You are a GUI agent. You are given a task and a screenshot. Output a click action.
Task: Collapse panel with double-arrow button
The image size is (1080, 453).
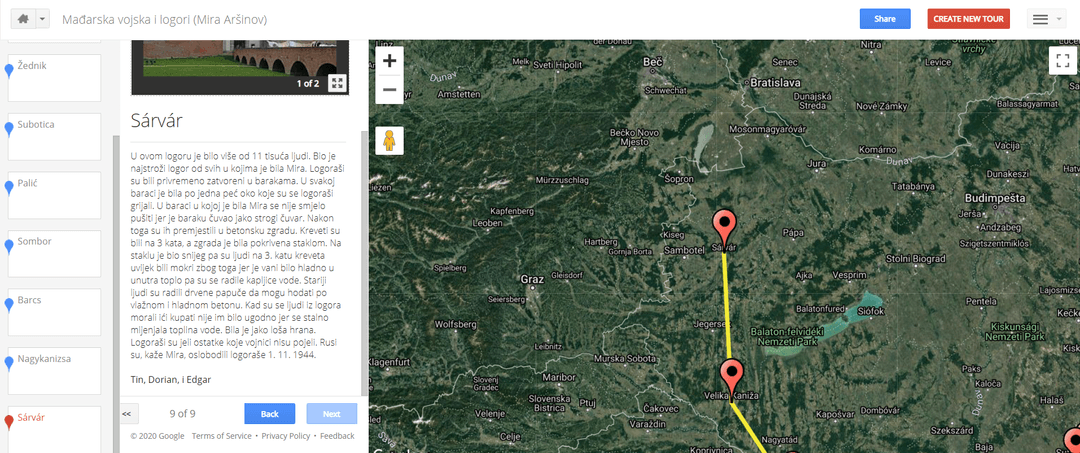coord(128,414)
